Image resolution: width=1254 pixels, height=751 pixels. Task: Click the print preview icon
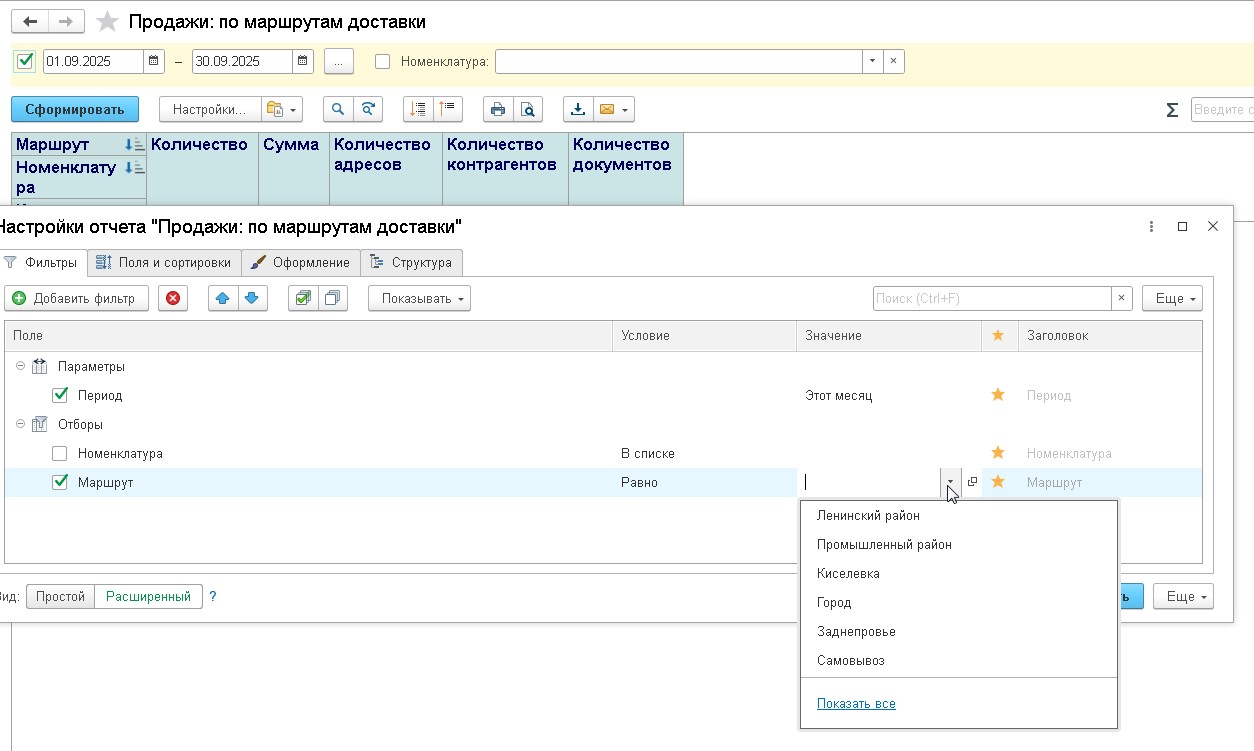(x=527, y=109)
